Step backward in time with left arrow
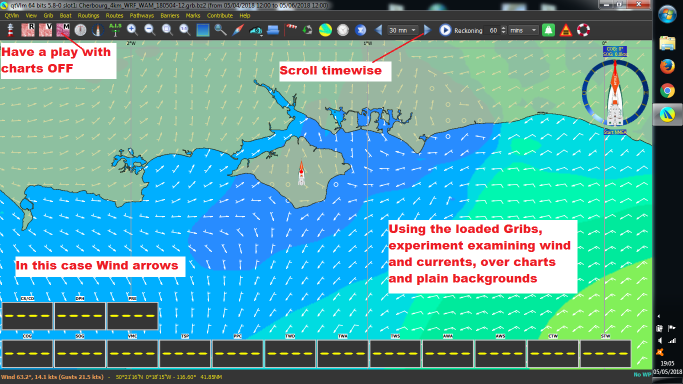Viewport: 683px width, 384px height. [x=379, y=30]
